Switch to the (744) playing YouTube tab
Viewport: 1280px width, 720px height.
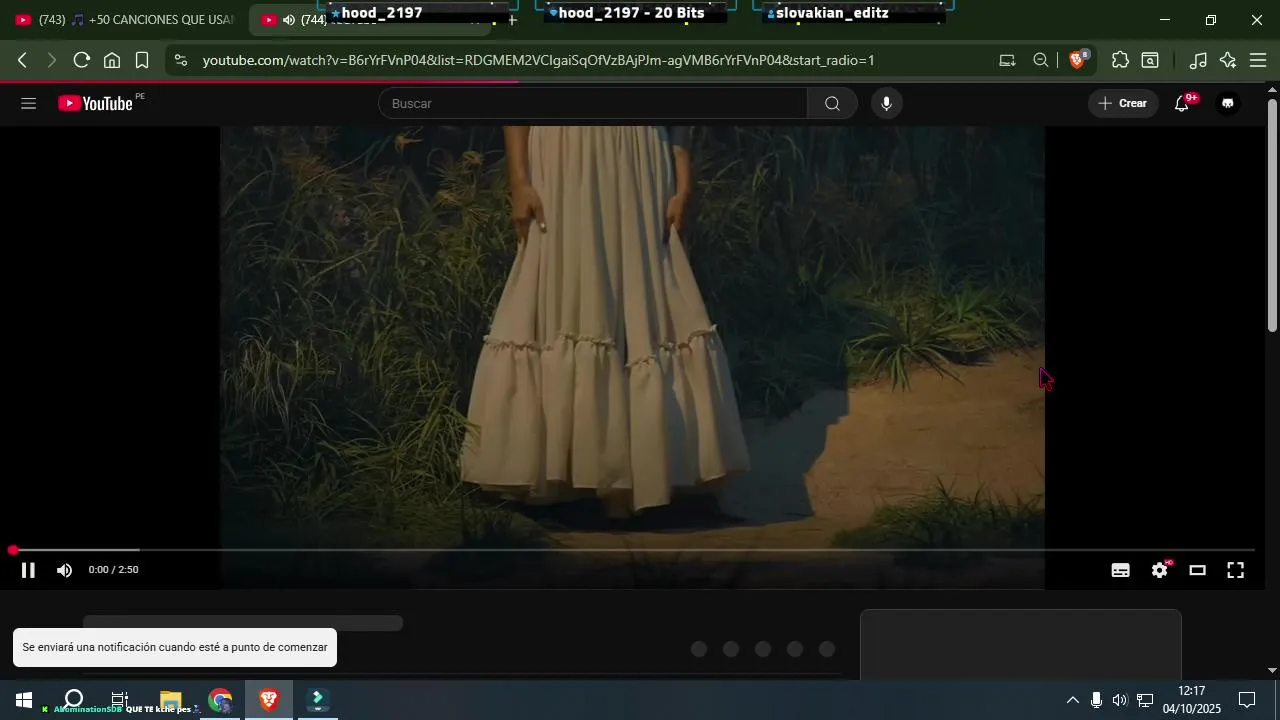tap(370, 20)
